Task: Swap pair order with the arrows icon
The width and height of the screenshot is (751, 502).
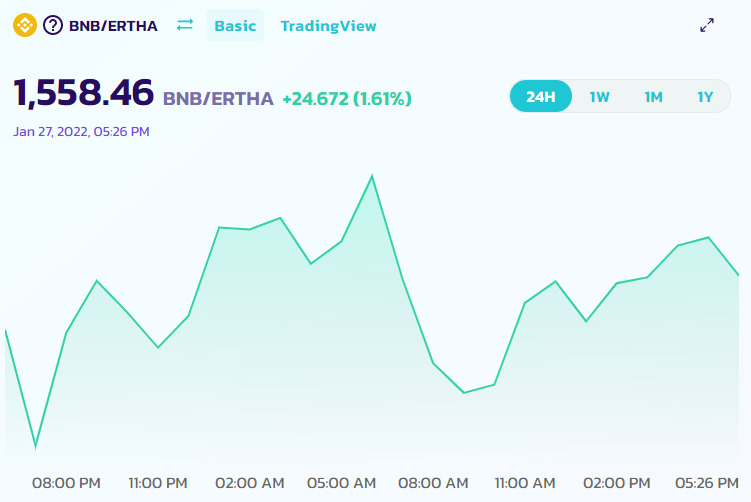Action: (x=185, y=24)
